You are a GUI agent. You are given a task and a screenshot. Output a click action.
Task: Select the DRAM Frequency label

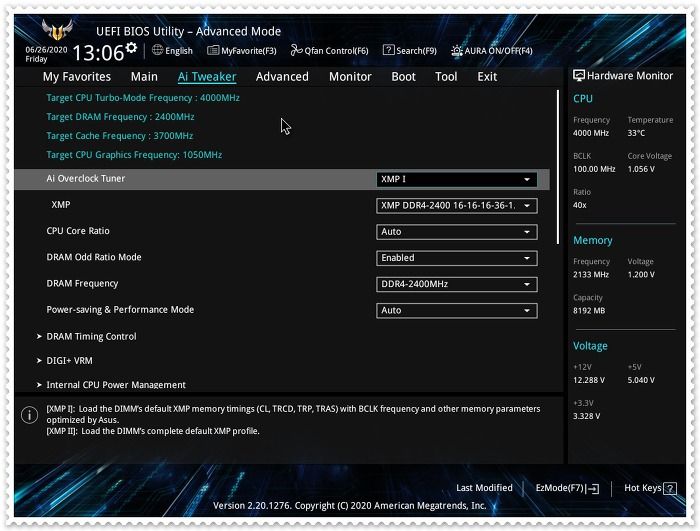[82, 284]
